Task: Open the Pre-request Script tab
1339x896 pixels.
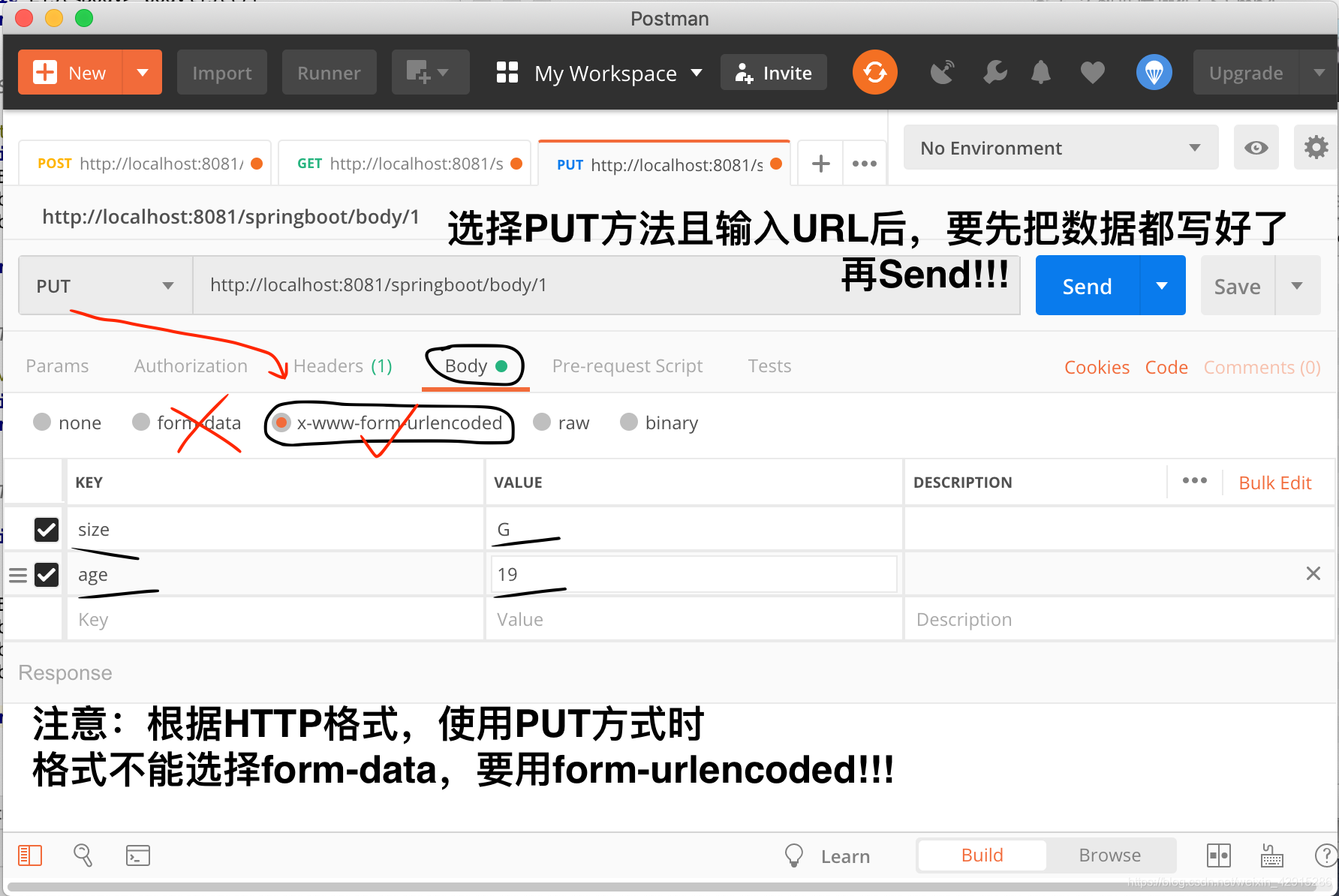Action: coord(627,365)
